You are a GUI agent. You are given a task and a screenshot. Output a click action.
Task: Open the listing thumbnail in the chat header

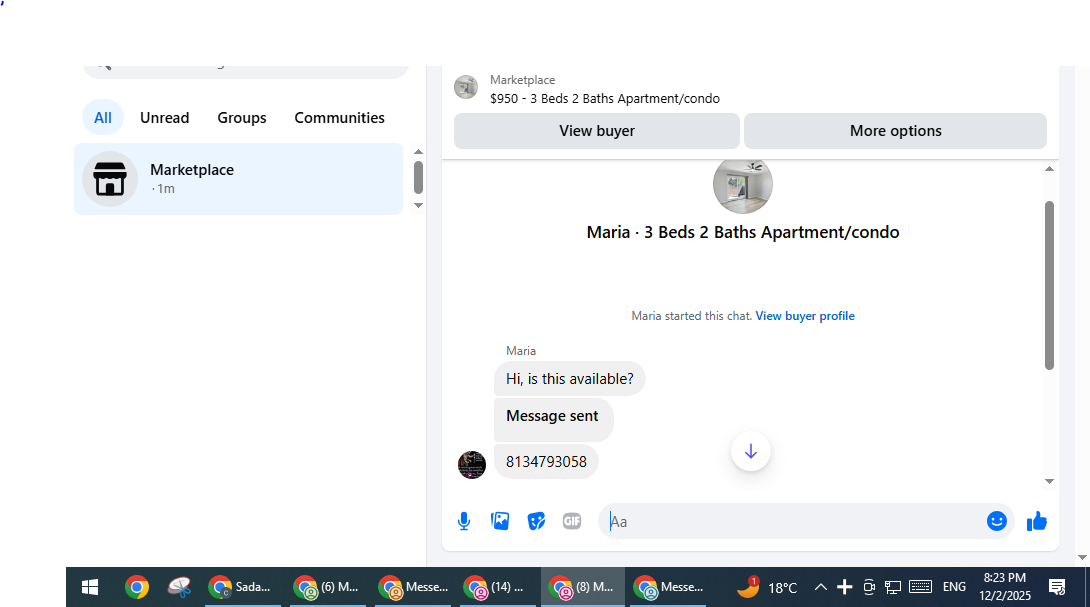click(x=466, y=88)
